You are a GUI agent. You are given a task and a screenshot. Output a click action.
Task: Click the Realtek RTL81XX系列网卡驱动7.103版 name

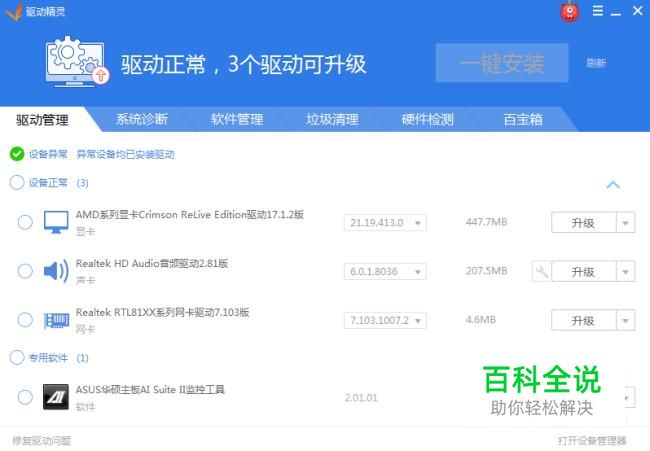click(x=162, y=313)
